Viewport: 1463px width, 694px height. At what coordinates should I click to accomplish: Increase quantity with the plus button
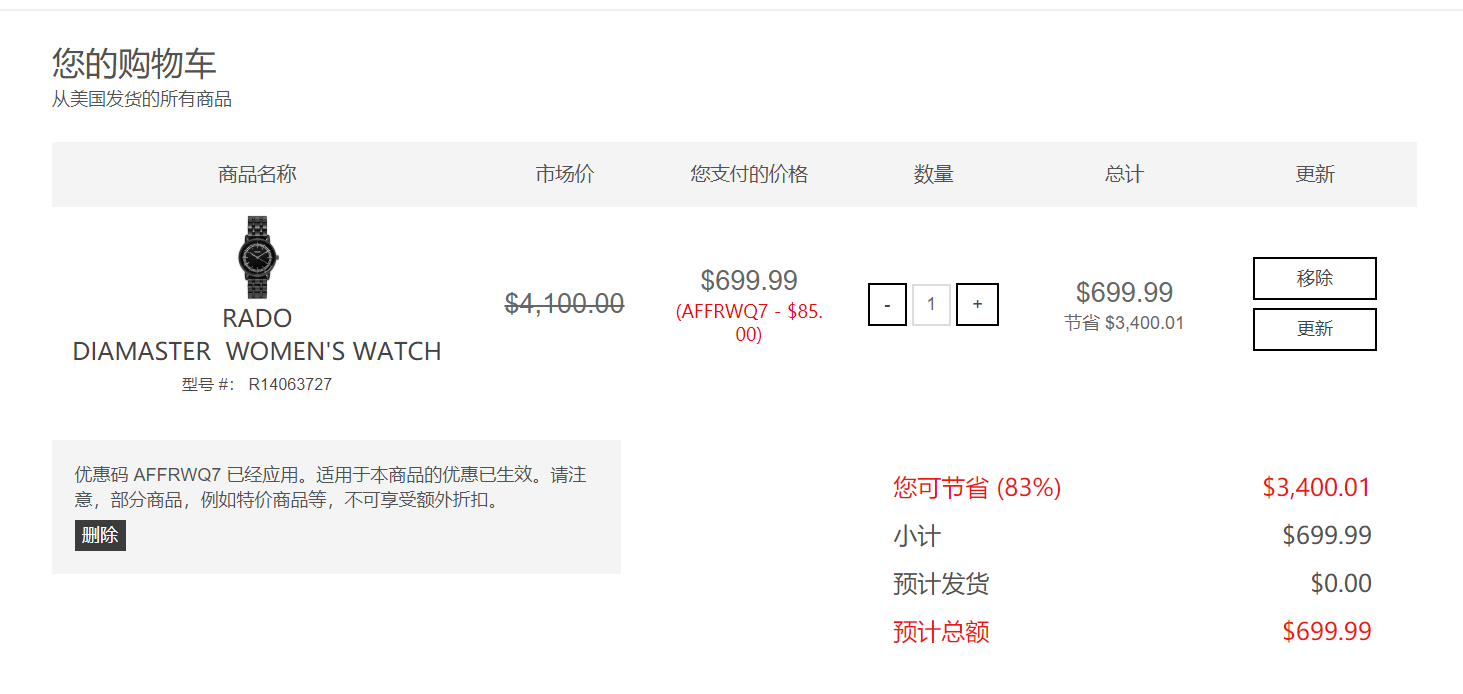pyautogui.click(x=977, y=305)
